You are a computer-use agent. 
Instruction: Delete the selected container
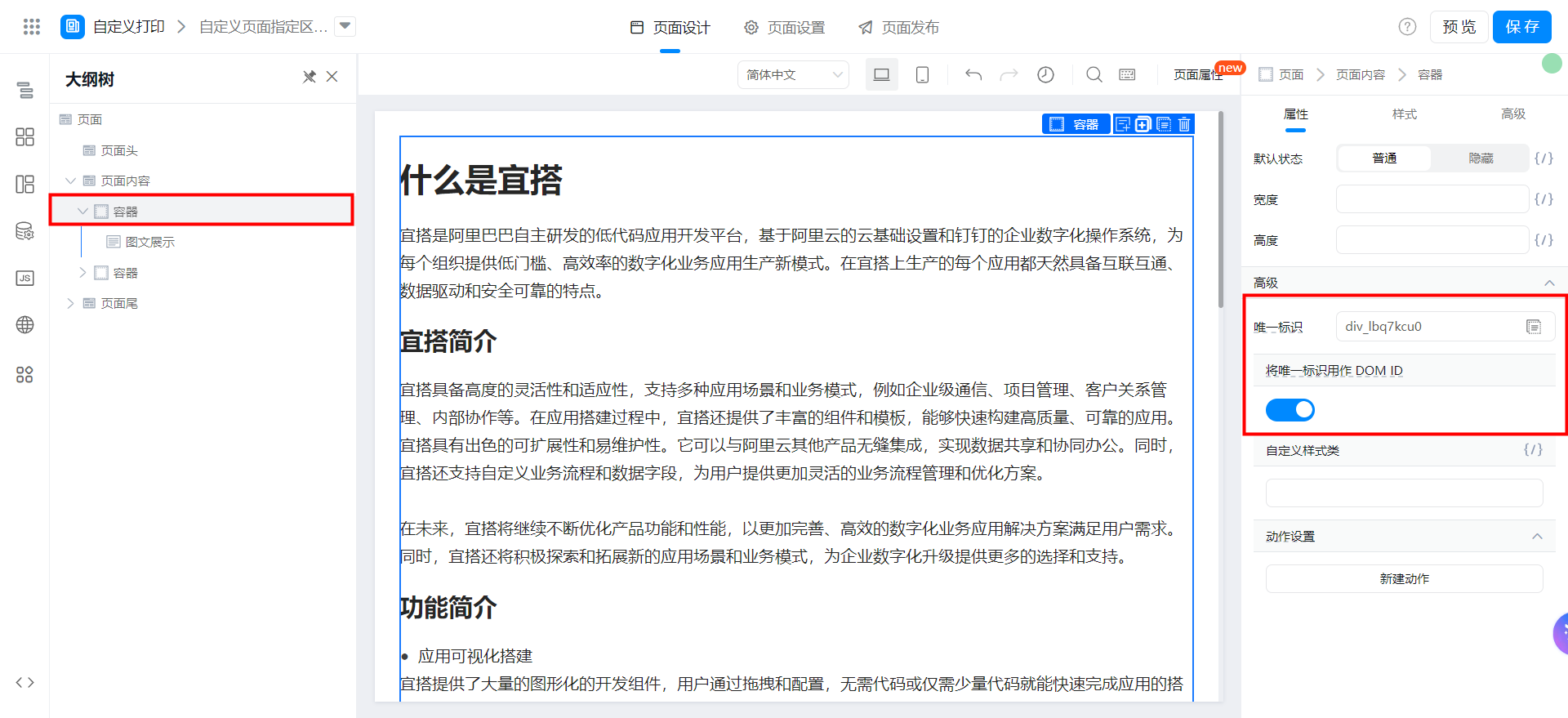(x=1184, y=124)
